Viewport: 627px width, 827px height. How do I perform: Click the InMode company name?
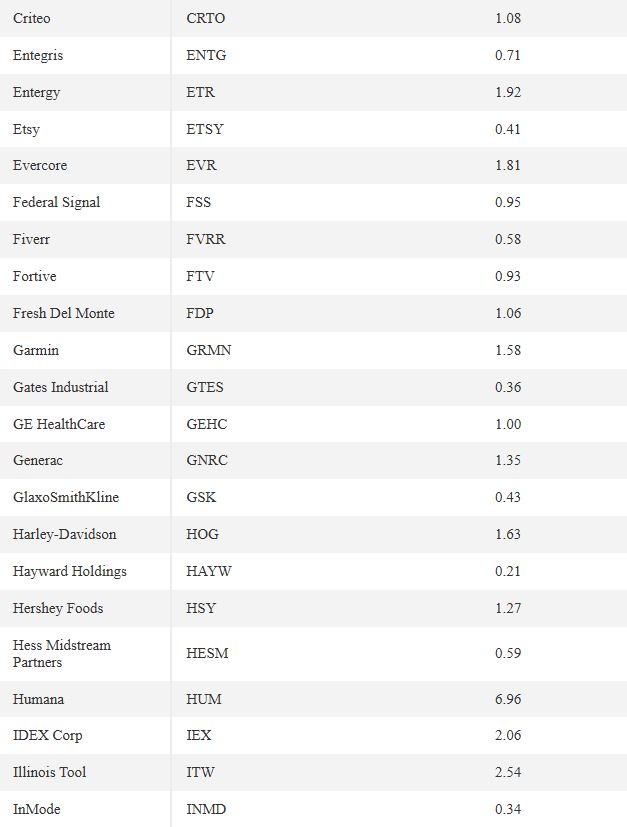coord(37,809)
